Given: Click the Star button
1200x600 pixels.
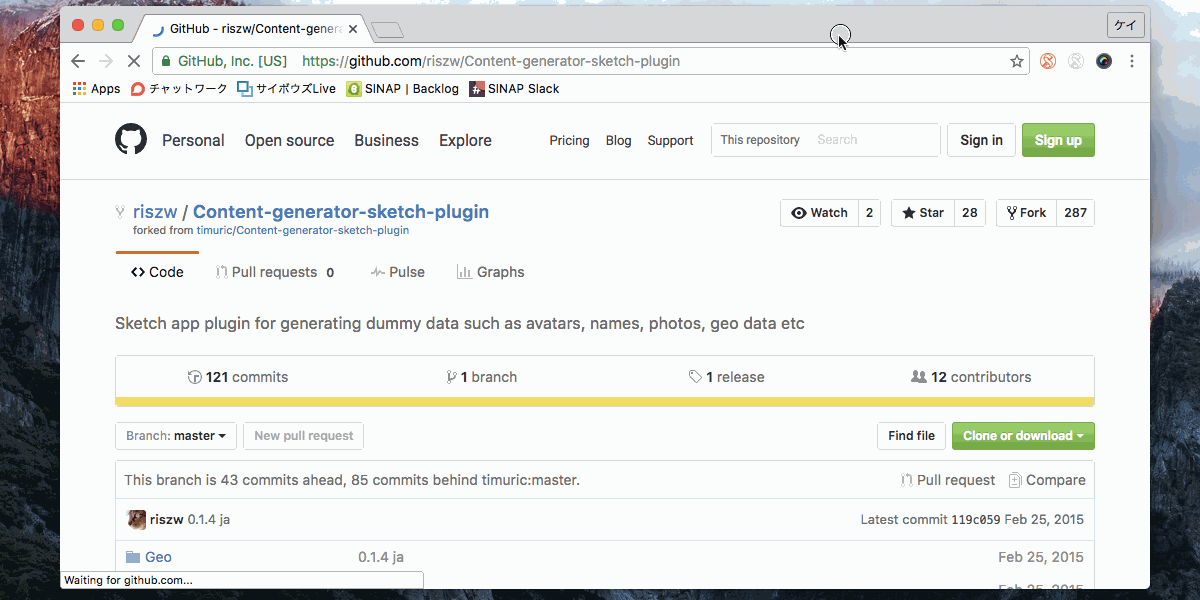Looking at the screenshot, I should pyautogui.click(x=922, y=213).
